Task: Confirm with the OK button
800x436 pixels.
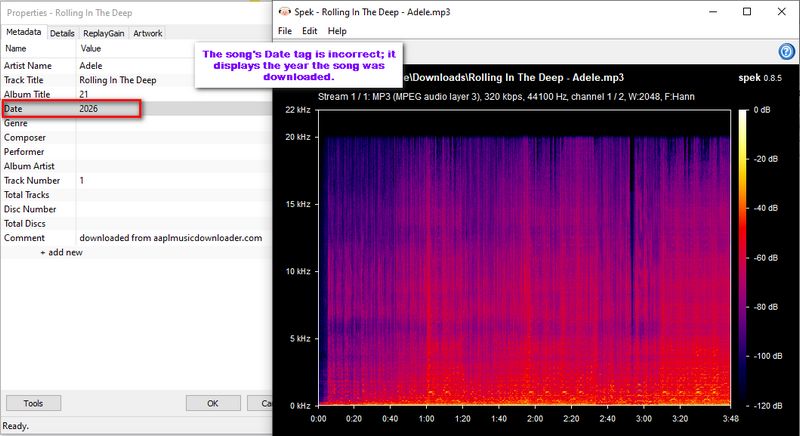Action: tap(213, 403)
